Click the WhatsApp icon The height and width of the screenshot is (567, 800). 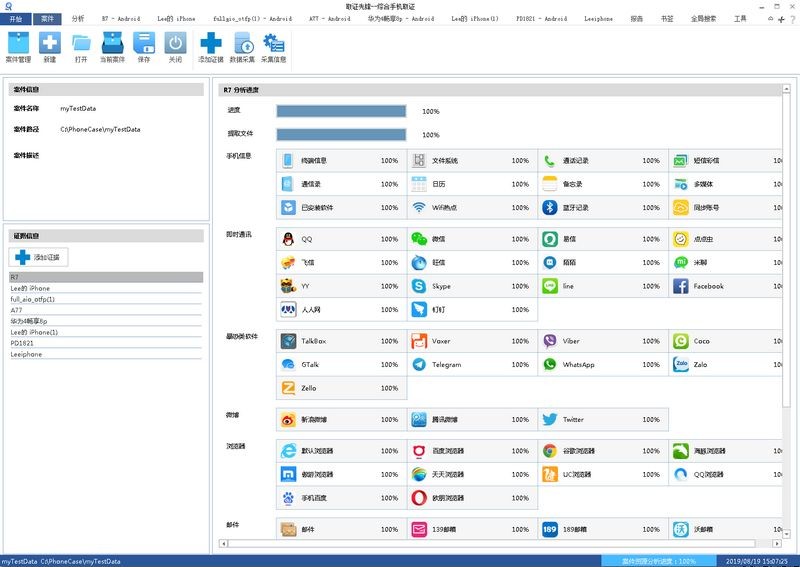(x=549, y=364)
